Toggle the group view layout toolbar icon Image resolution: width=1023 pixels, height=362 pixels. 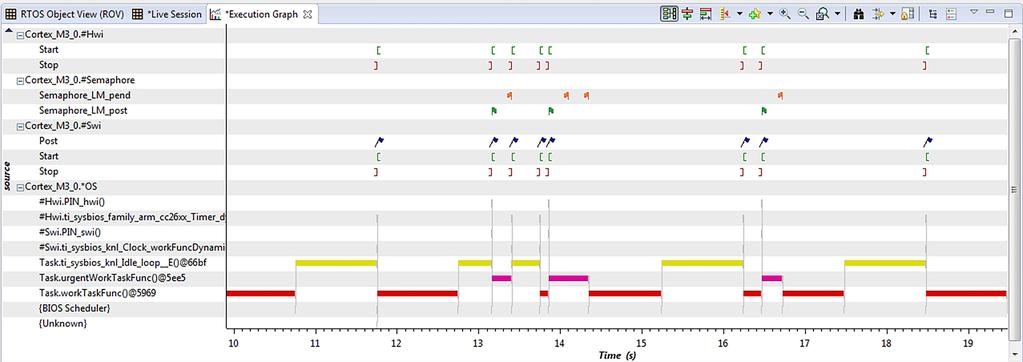pyautogui.click(x=669, y=13)
